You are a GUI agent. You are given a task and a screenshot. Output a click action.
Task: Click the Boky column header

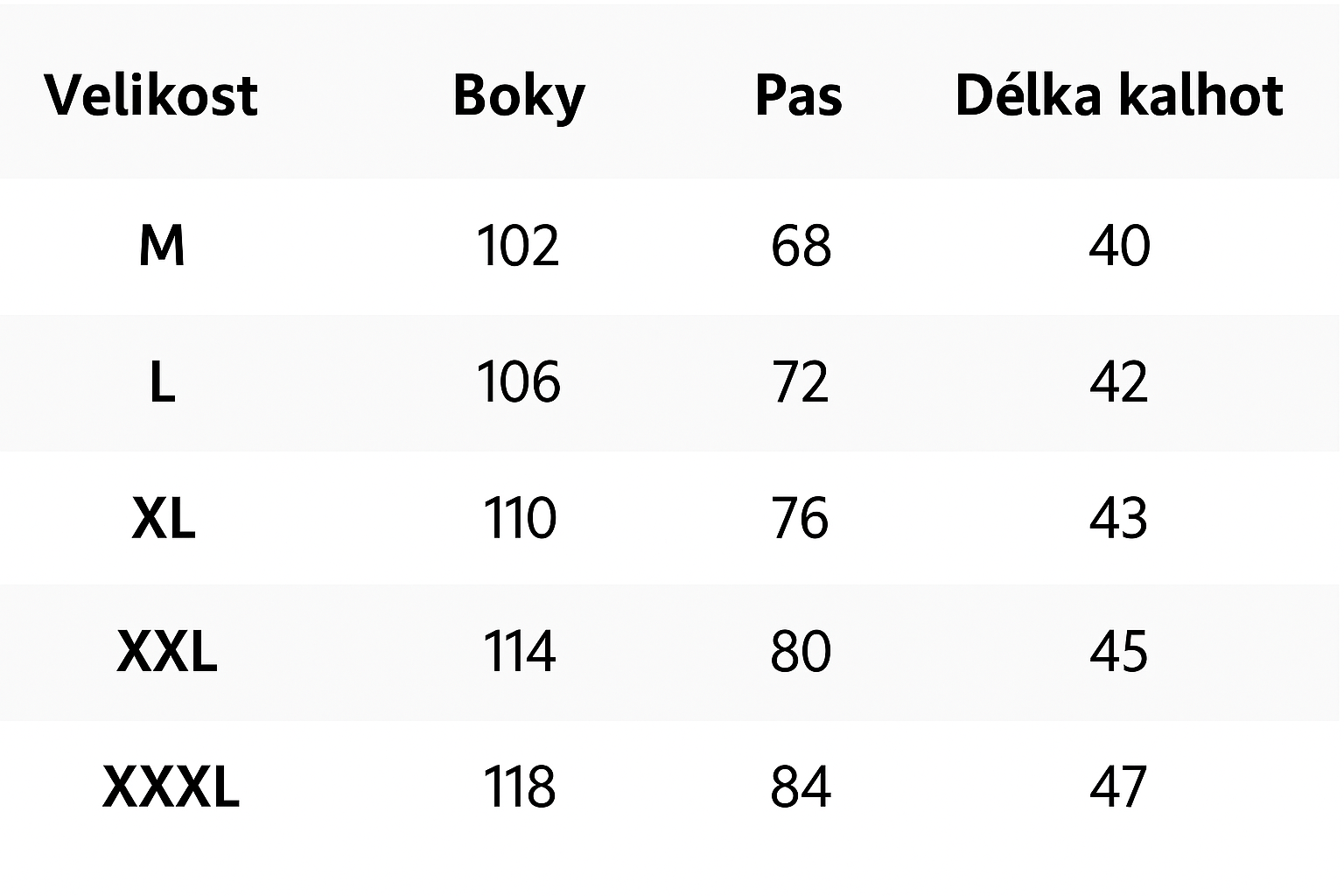click(x=519, y=94)
